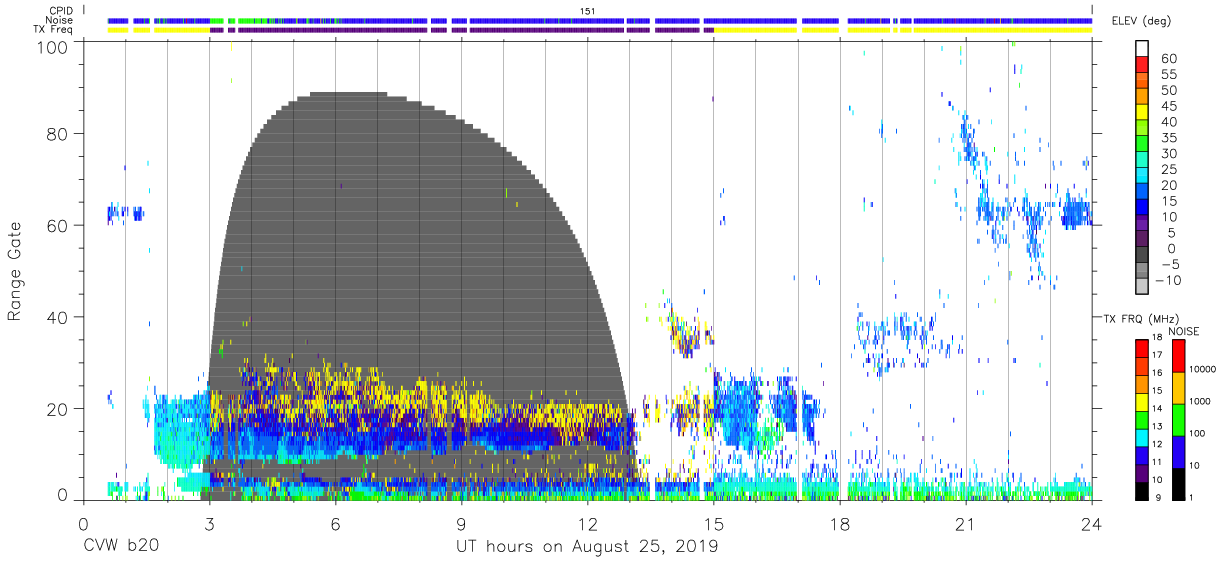The image size is (1228, 567).
Task: Click the '20' tick label on Range Gate axis
Action: [58, 409]
